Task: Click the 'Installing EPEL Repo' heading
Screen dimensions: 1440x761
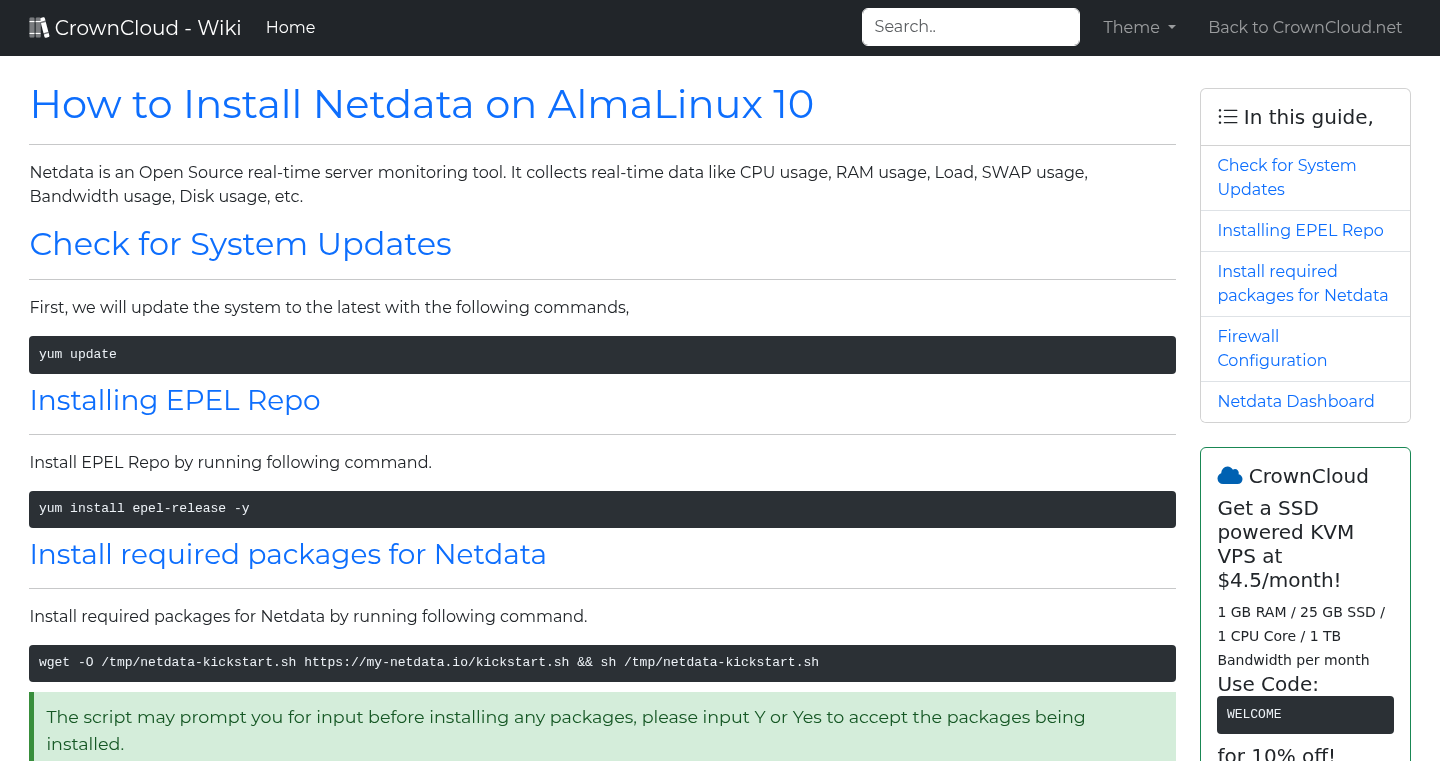Action: coord(175,400)
